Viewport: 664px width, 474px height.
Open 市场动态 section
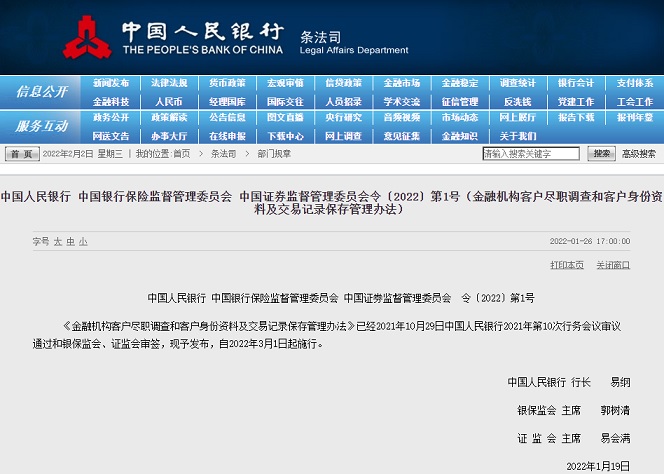(460, 117)
